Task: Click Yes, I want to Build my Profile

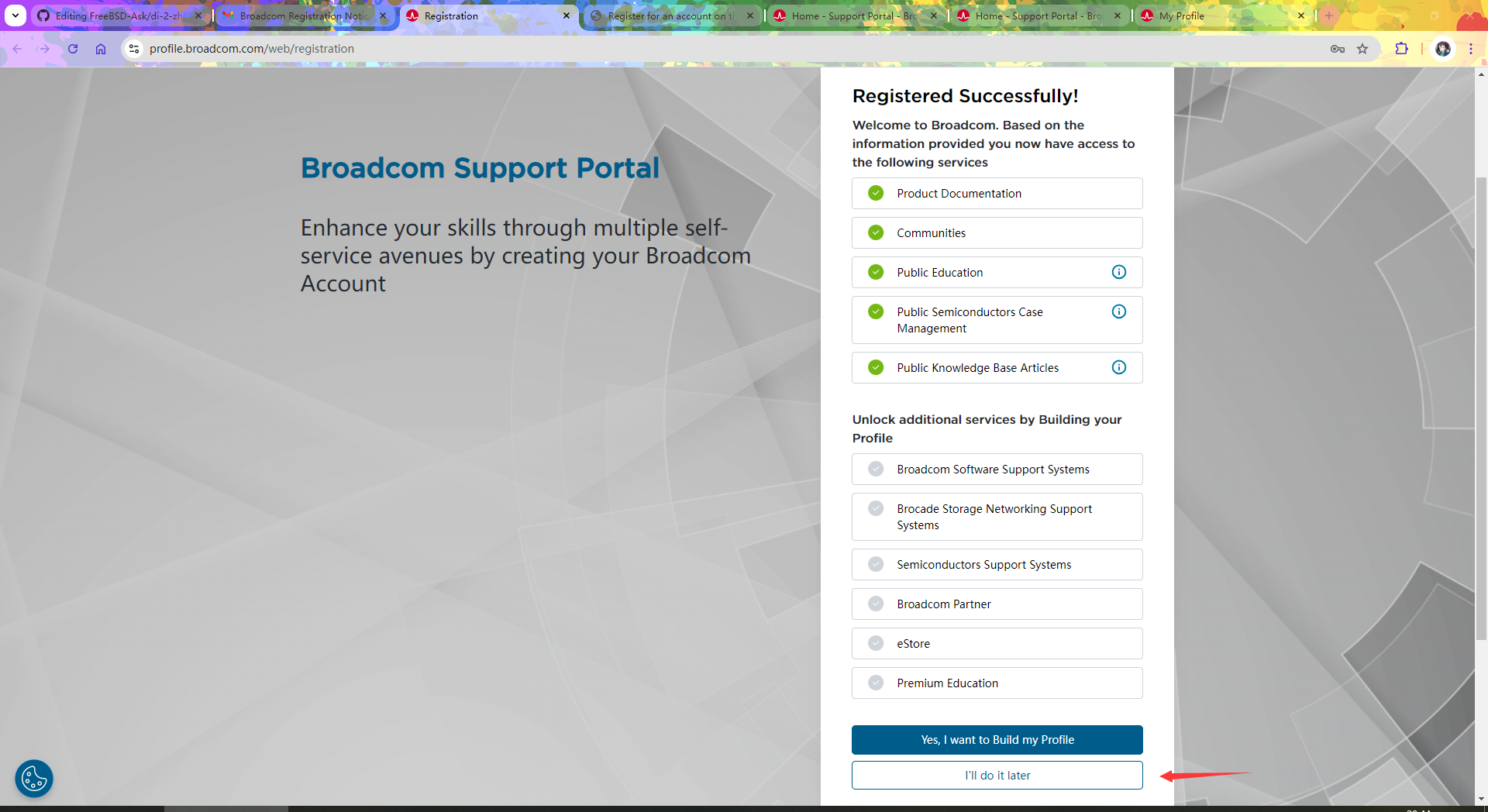Action: click(x=997, y=740)
